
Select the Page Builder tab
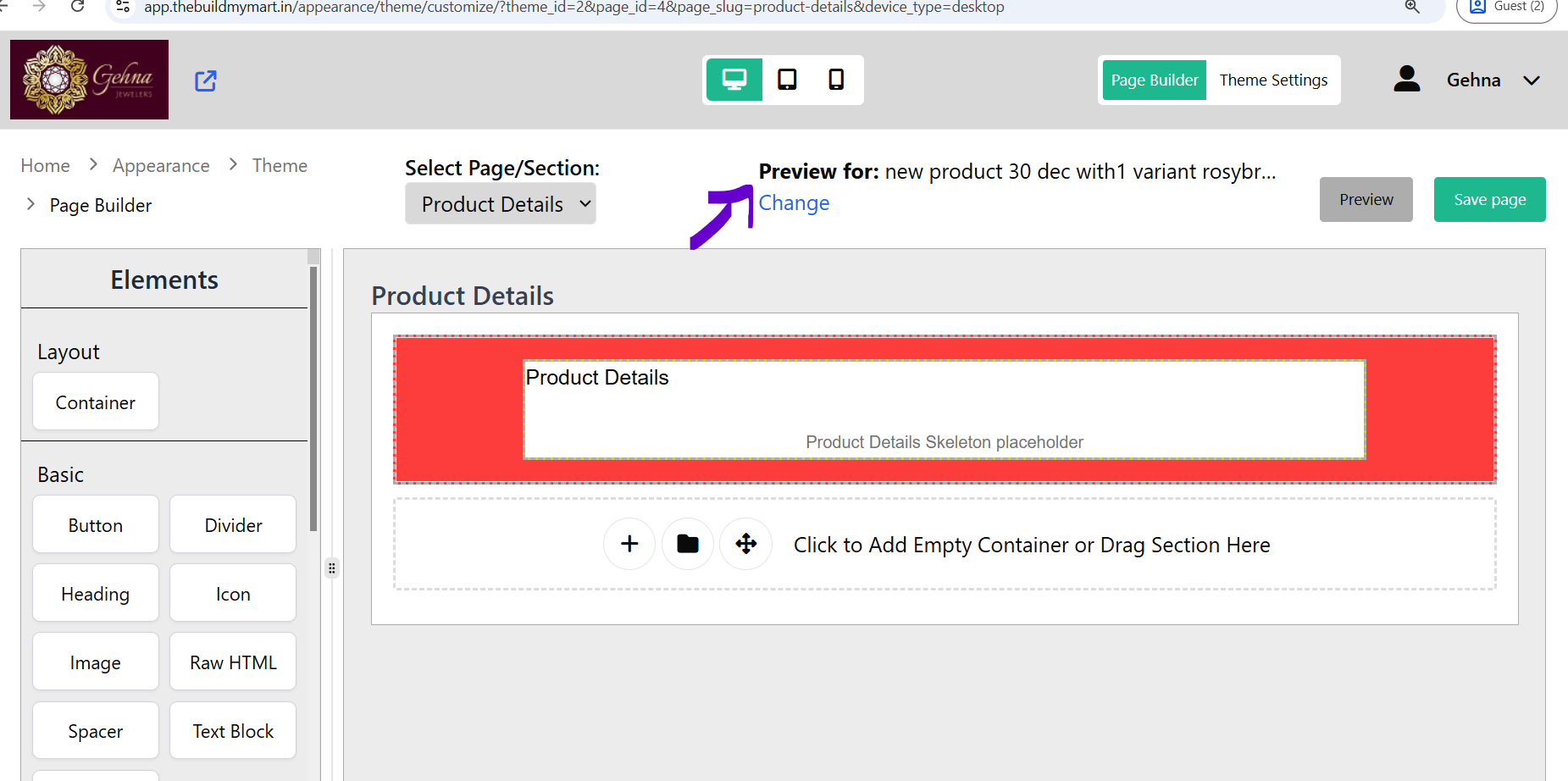click(x=1155, y=80)
